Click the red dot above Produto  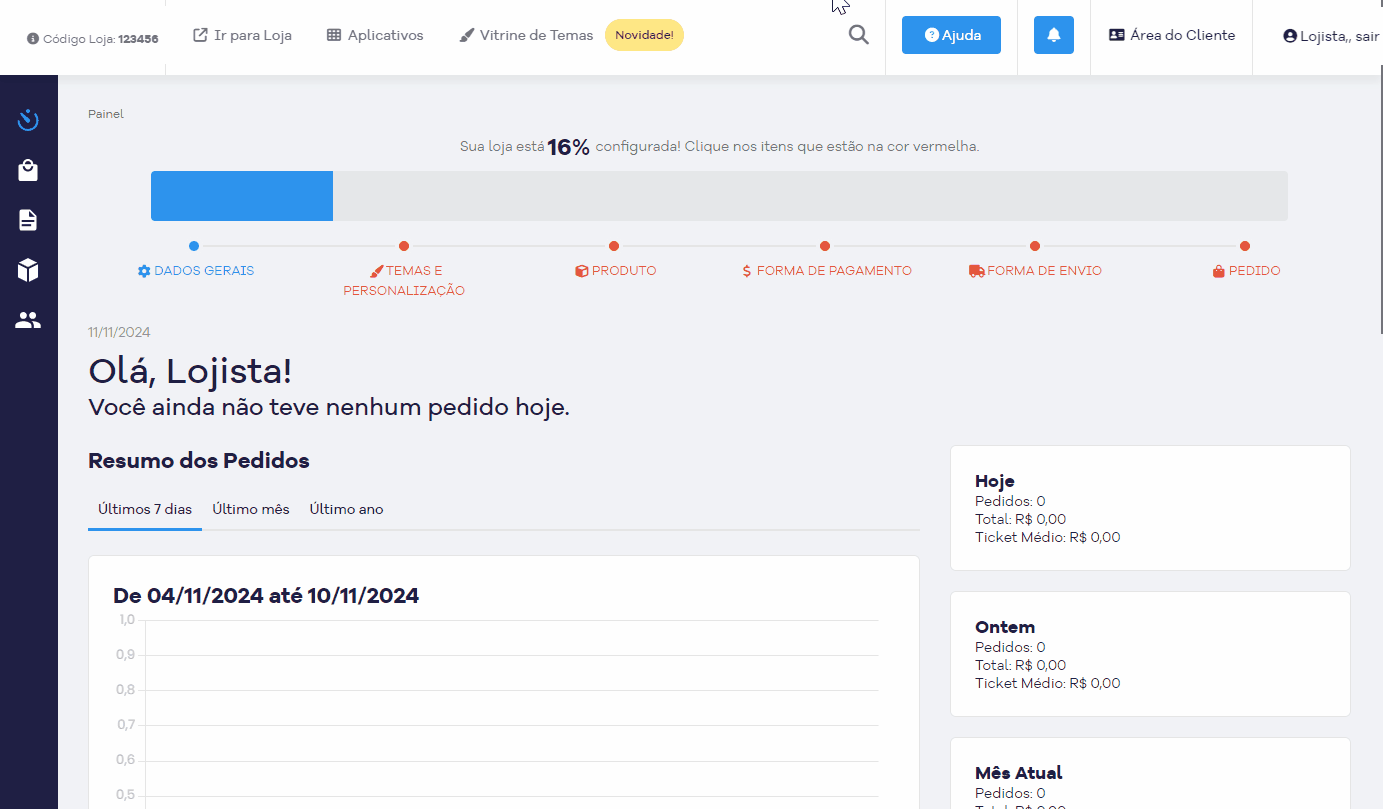coord(614,246)
